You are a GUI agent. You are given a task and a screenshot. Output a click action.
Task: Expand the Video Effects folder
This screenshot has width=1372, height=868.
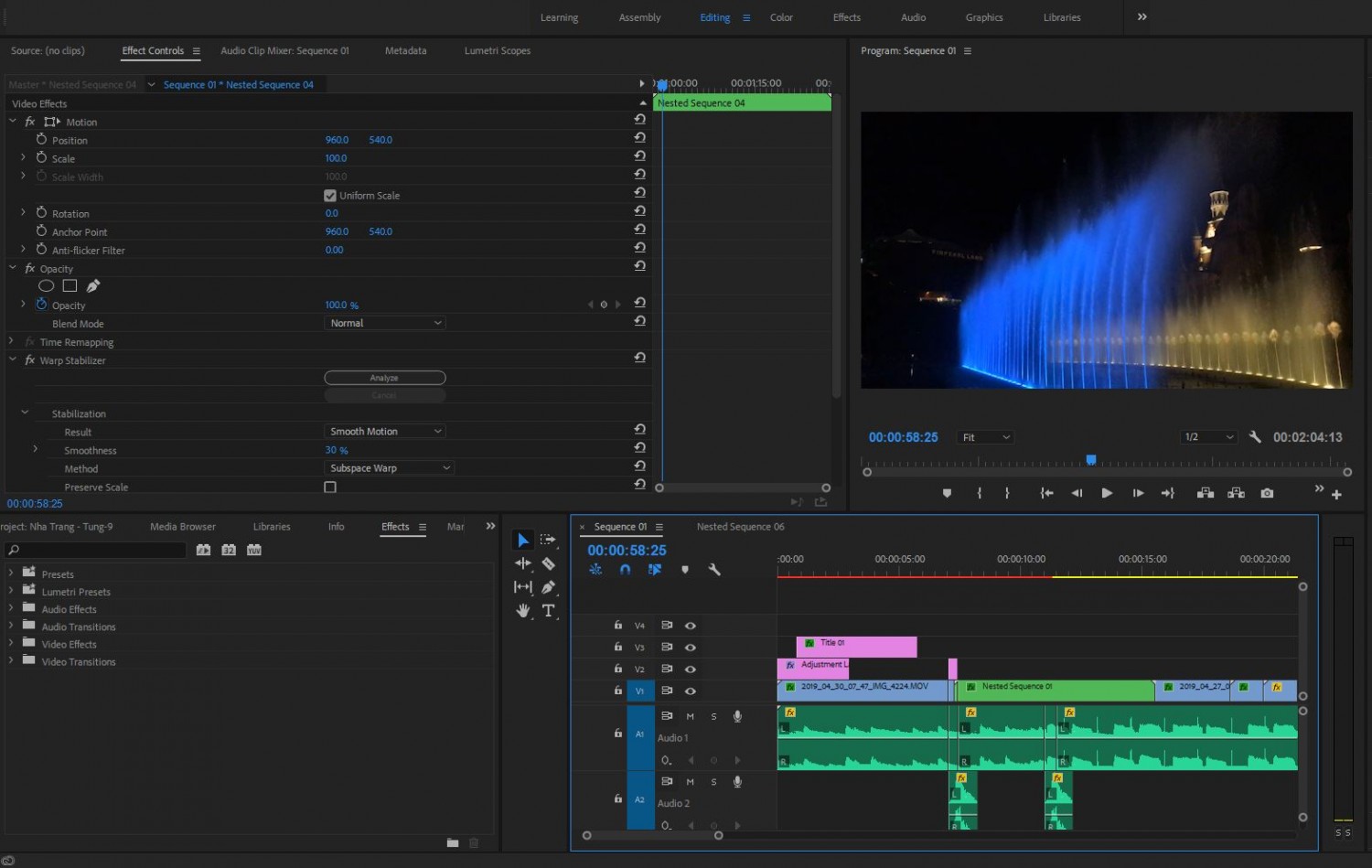(x=11, y=644)
